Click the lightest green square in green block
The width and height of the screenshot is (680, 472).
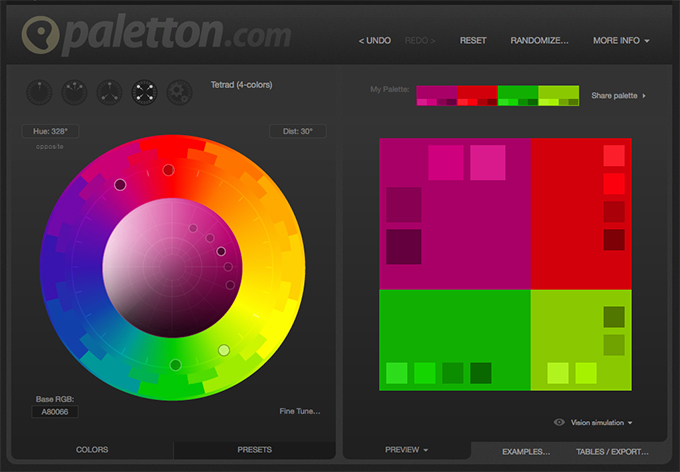pos(397,373)
